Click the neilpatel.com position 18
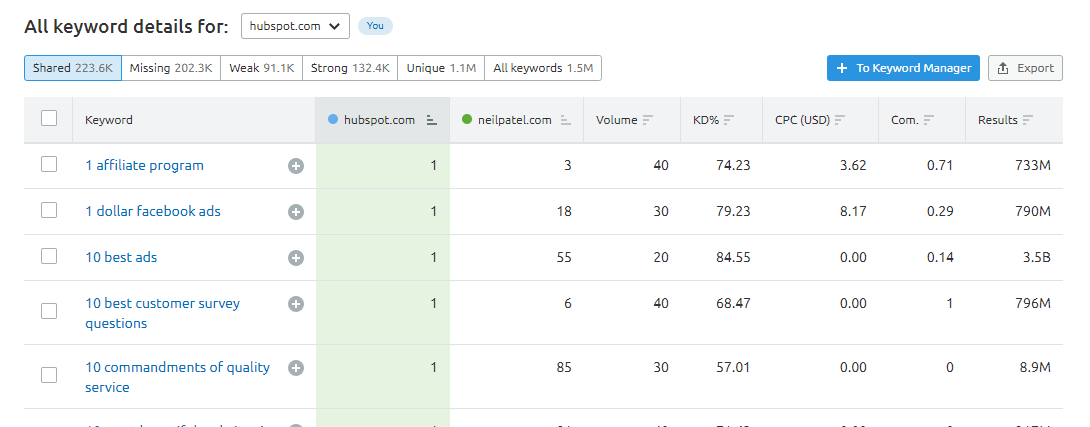Viewport: 1090px width, 427px height. pos(564,211)
